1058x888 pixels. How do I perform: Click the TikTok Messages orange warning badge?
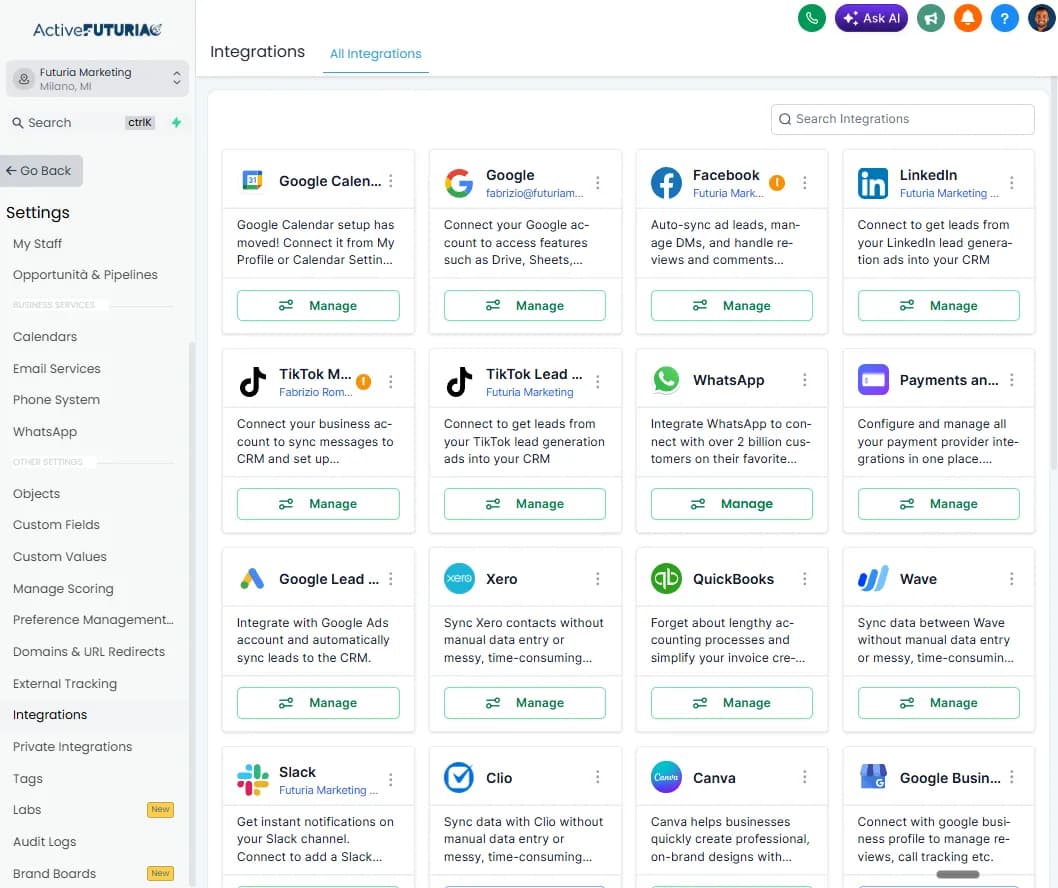(x=364, y=382)
